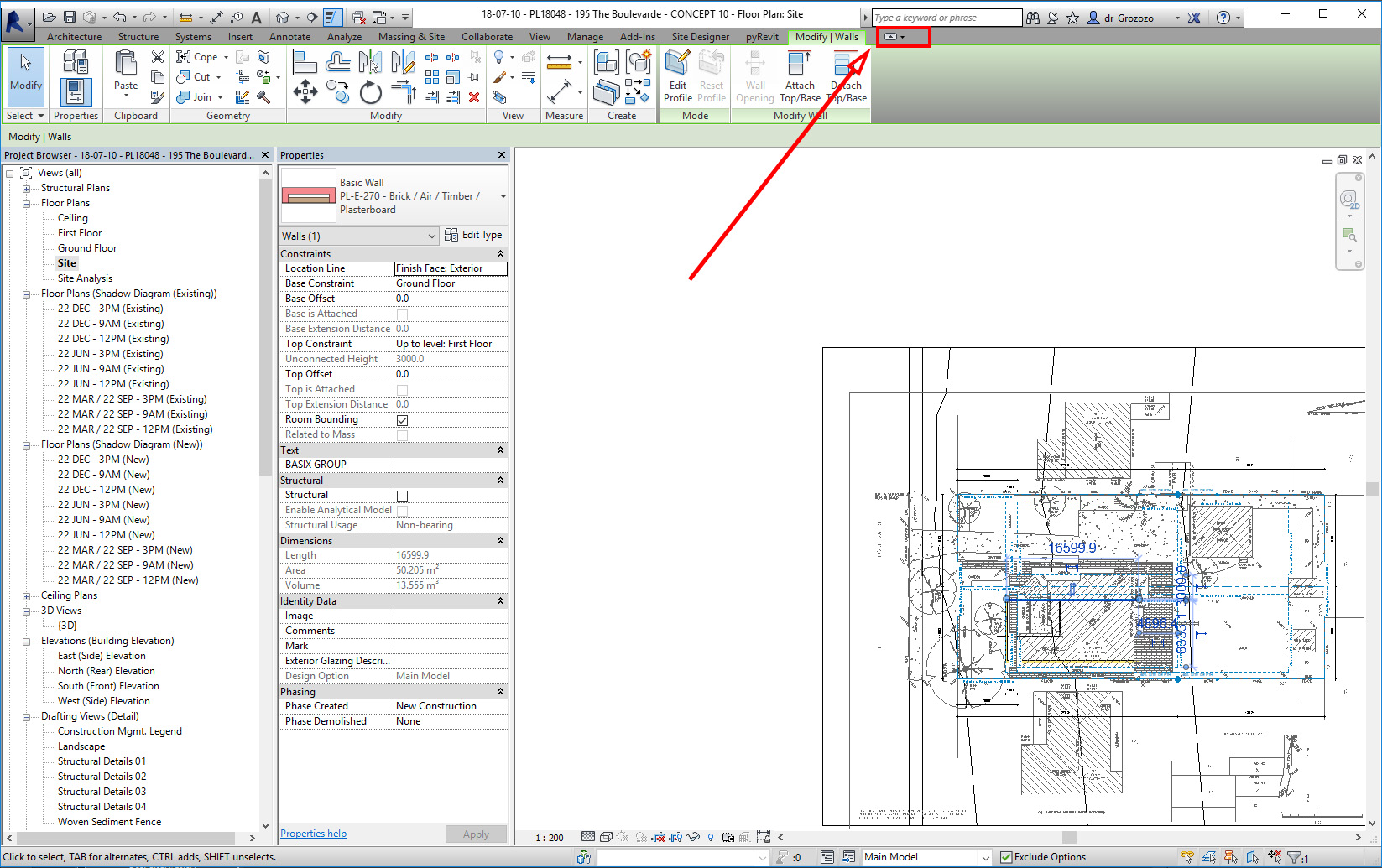
Task: Click Edit Profile in the Mode panel
Action: pyautogui.click(x=676, y=75)
